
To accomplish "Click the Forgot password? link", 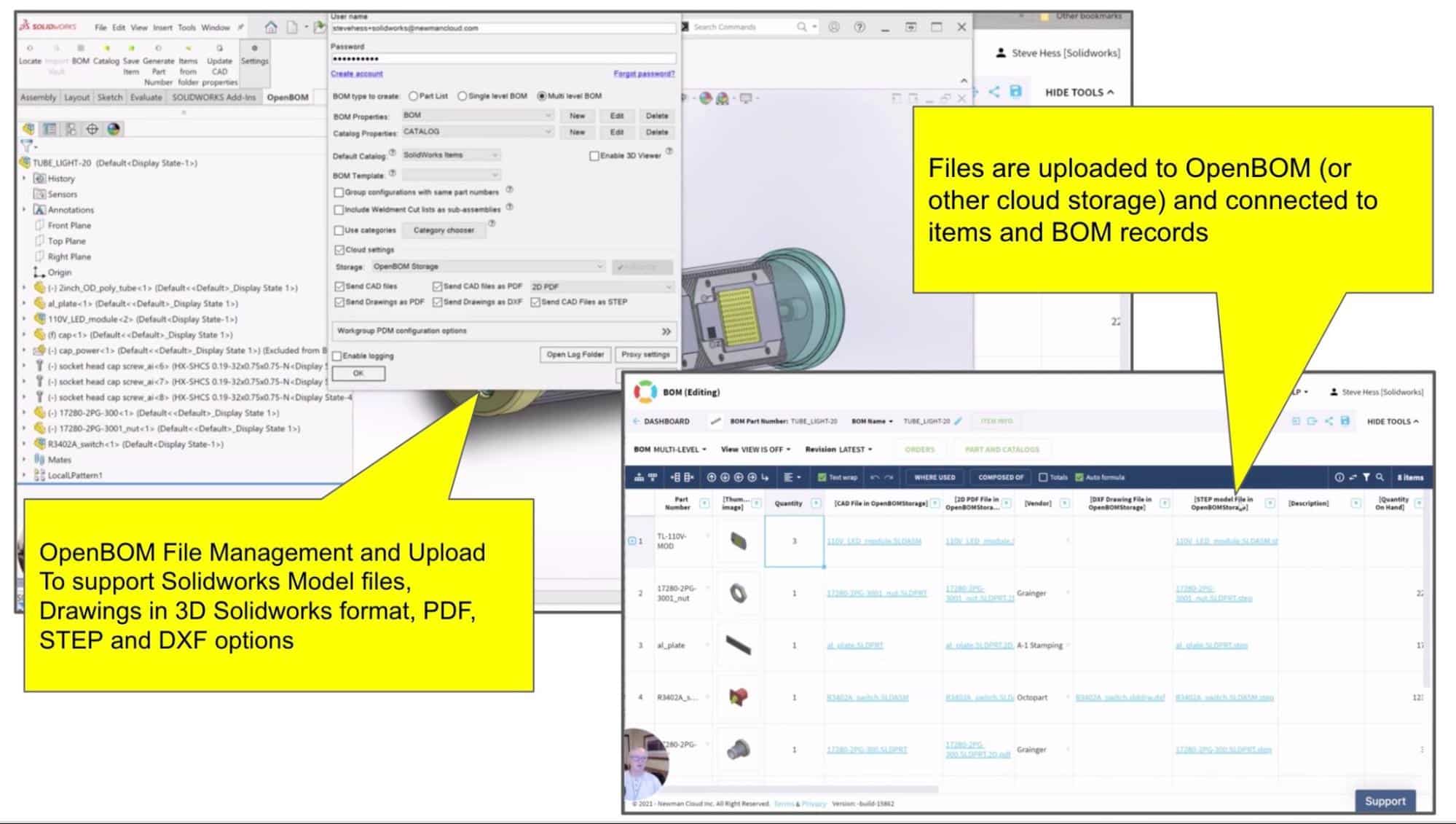I will click(644, 74).
